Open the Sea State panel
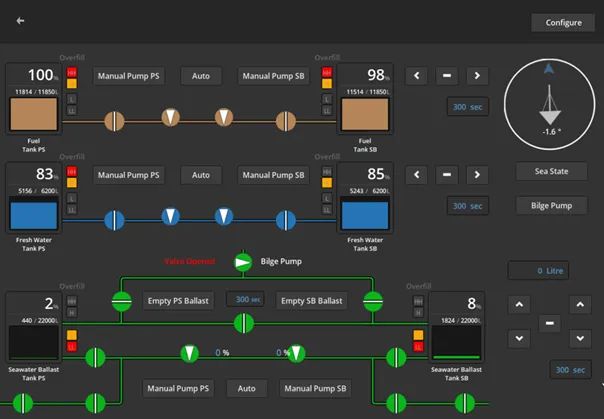Image resolution: width=604 pixels, height=419 pixels. 551,171
